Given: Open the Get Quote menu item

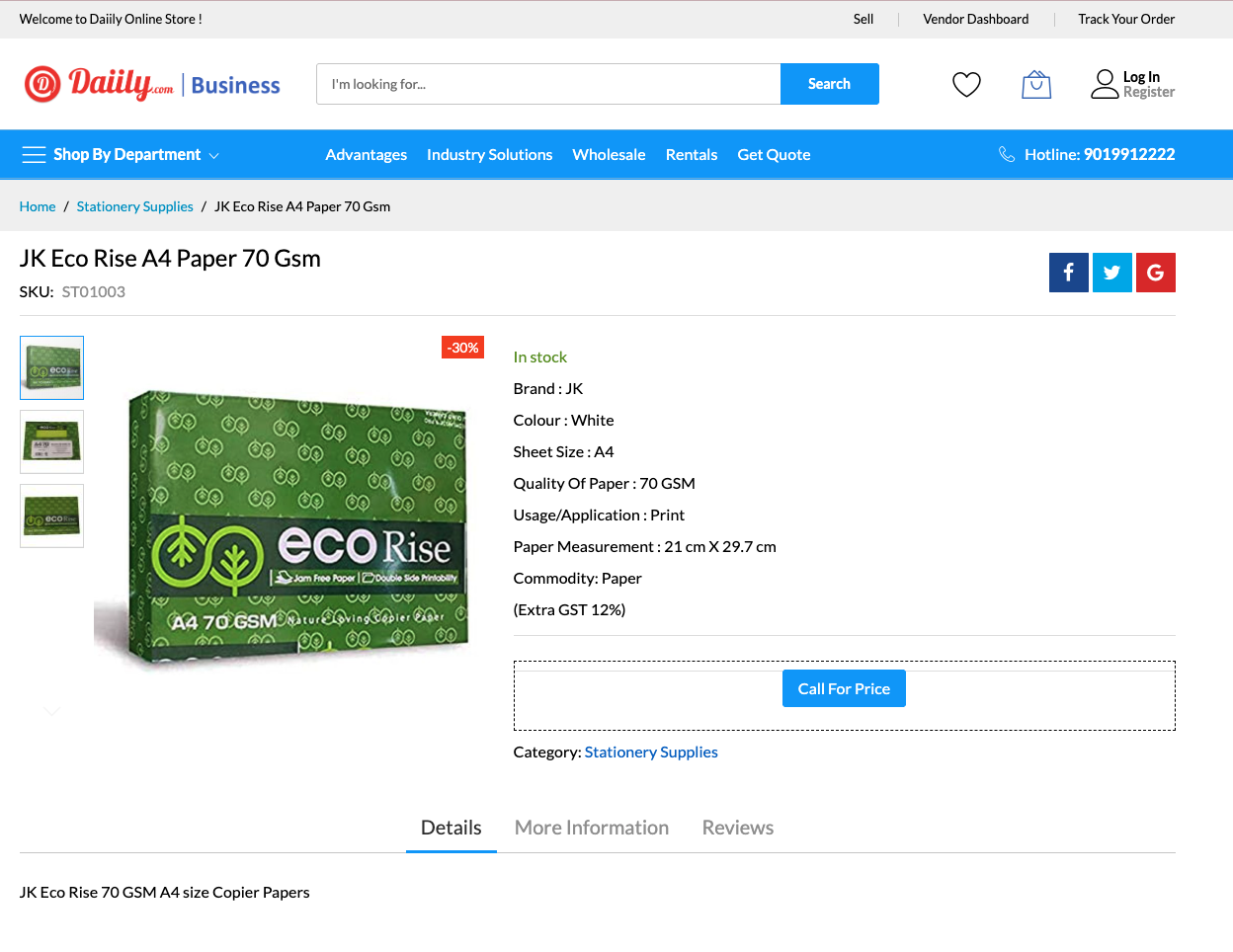Looking at the screenshot, I should pos(774,155).
